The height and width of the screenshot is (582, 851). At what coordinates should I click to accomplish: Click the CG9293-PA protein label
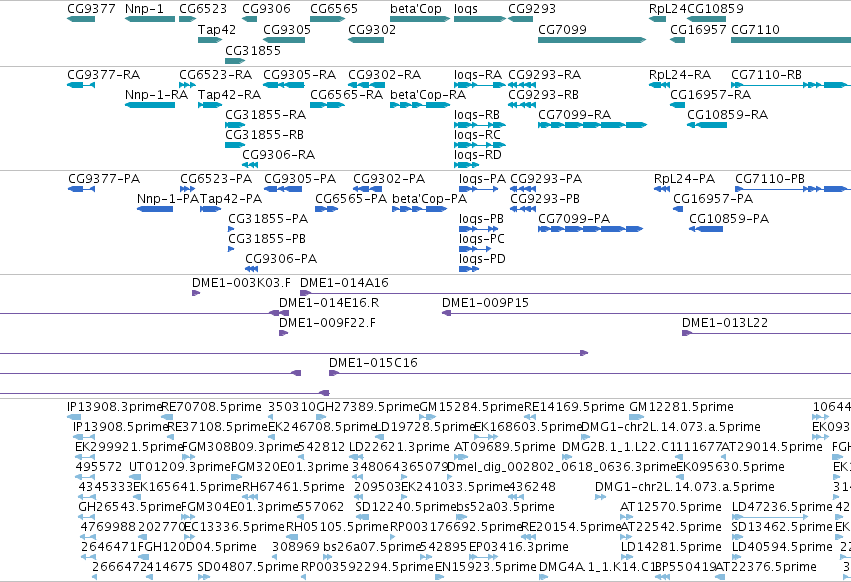546,179
